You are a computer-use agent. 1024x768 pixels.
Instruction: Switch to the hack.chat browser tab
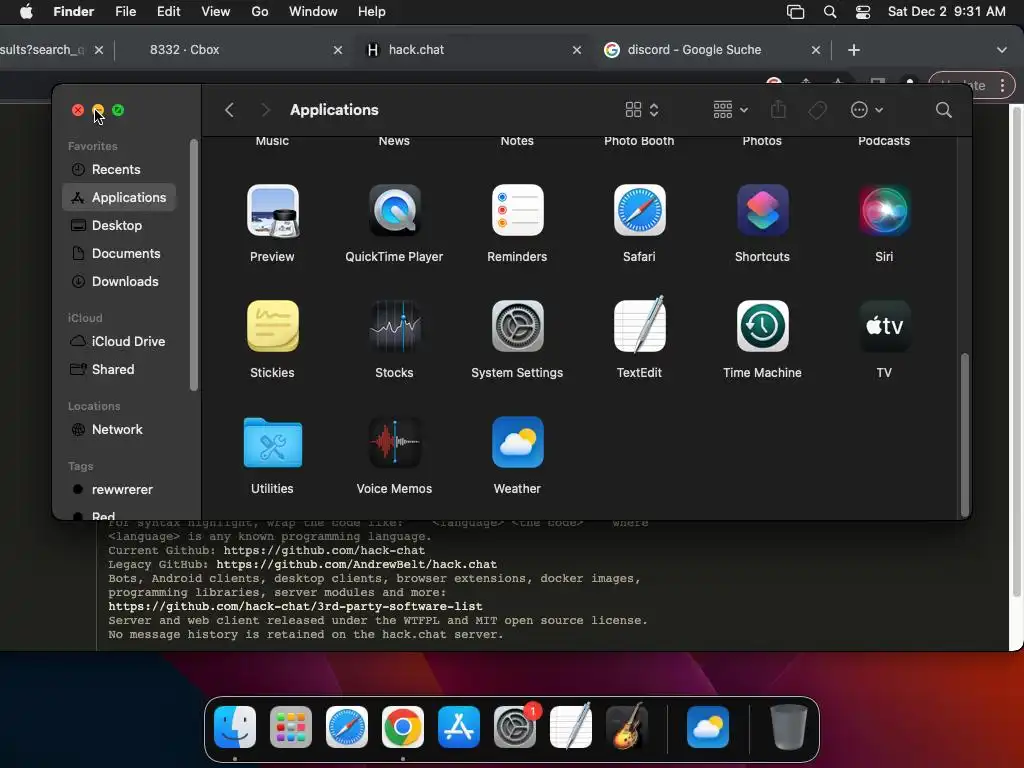pos(416,50)
